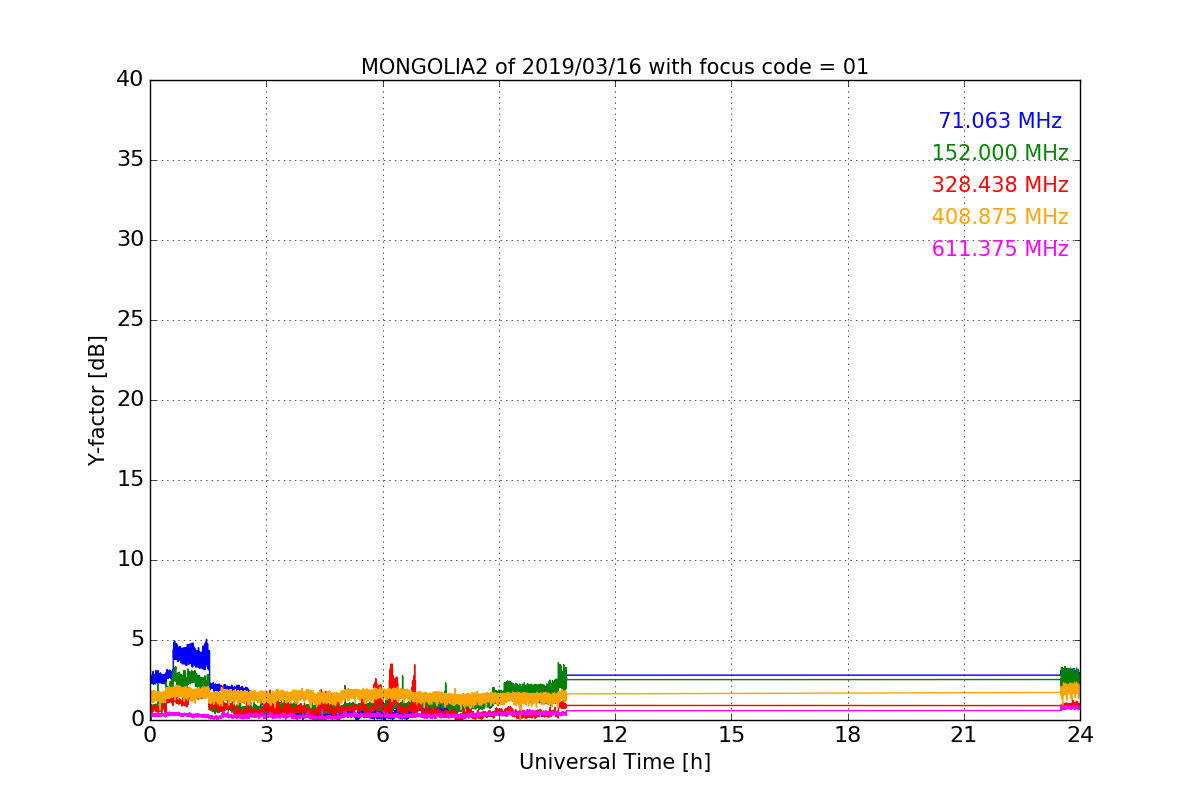This screenshot has width=1200, height=800.
Task: Click the x-axis tick label 9
Action: pos(499,734)
